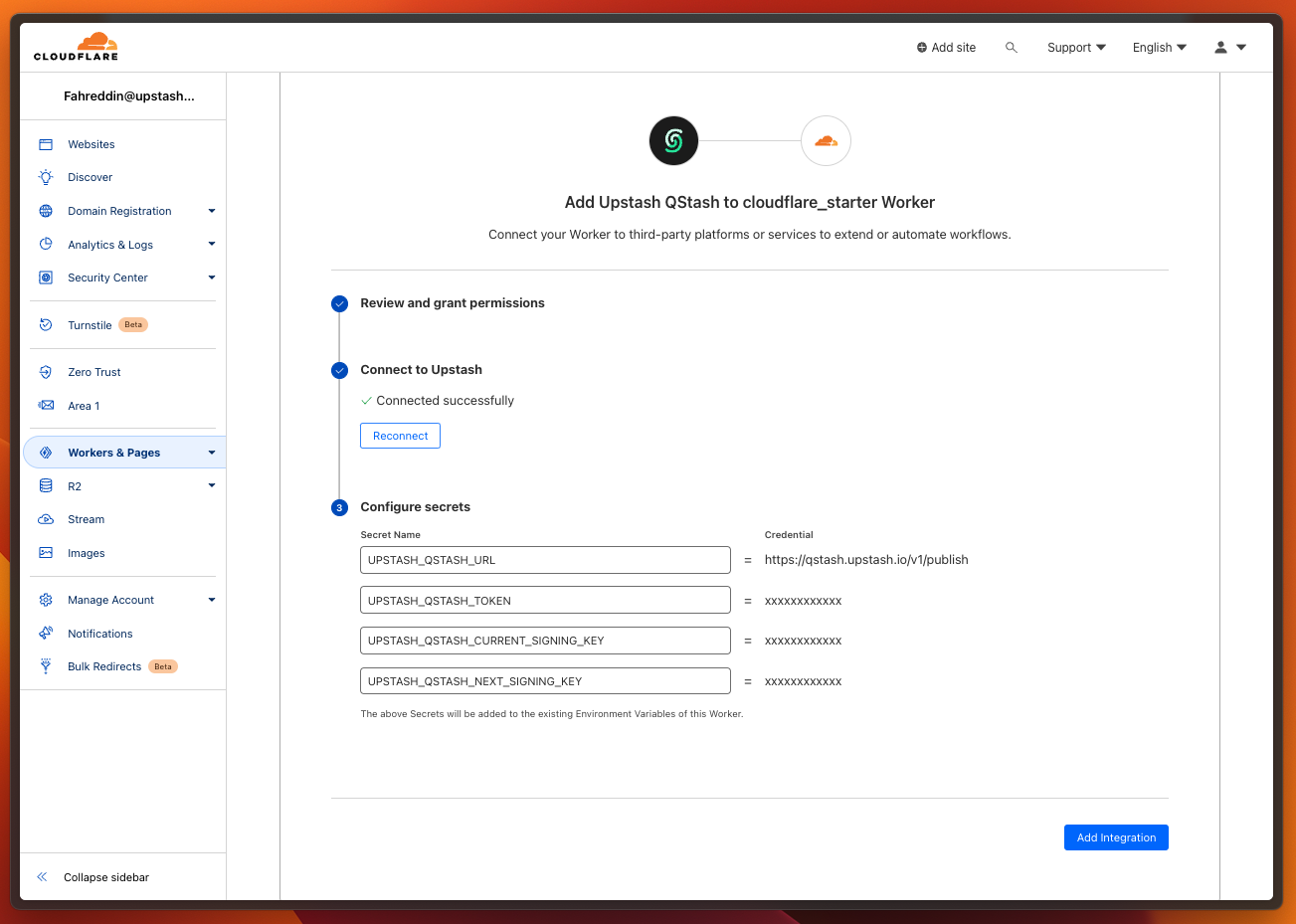This screenshot has height=924, width=1296.
Task: Expand the Workers & Pages submenu arrow
Action: click(x=212, y=453)
